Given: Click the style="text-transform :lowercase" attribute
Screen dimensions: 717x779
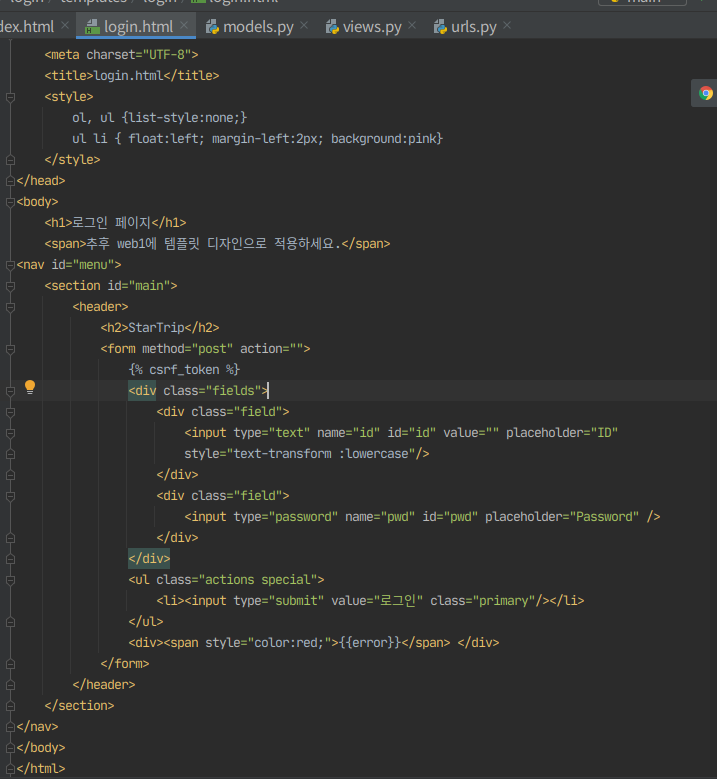Looking at the screenshot, I should 300,454.
